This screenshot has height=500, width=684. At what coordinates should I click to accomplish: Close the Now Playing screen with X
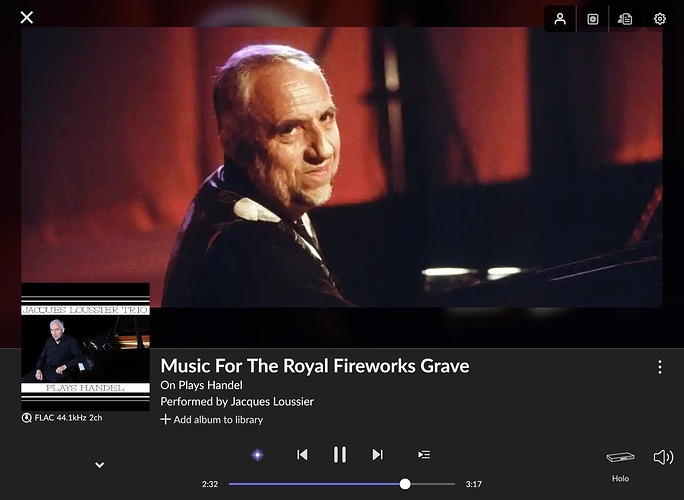pyautogui.click(x=27, y=17)
